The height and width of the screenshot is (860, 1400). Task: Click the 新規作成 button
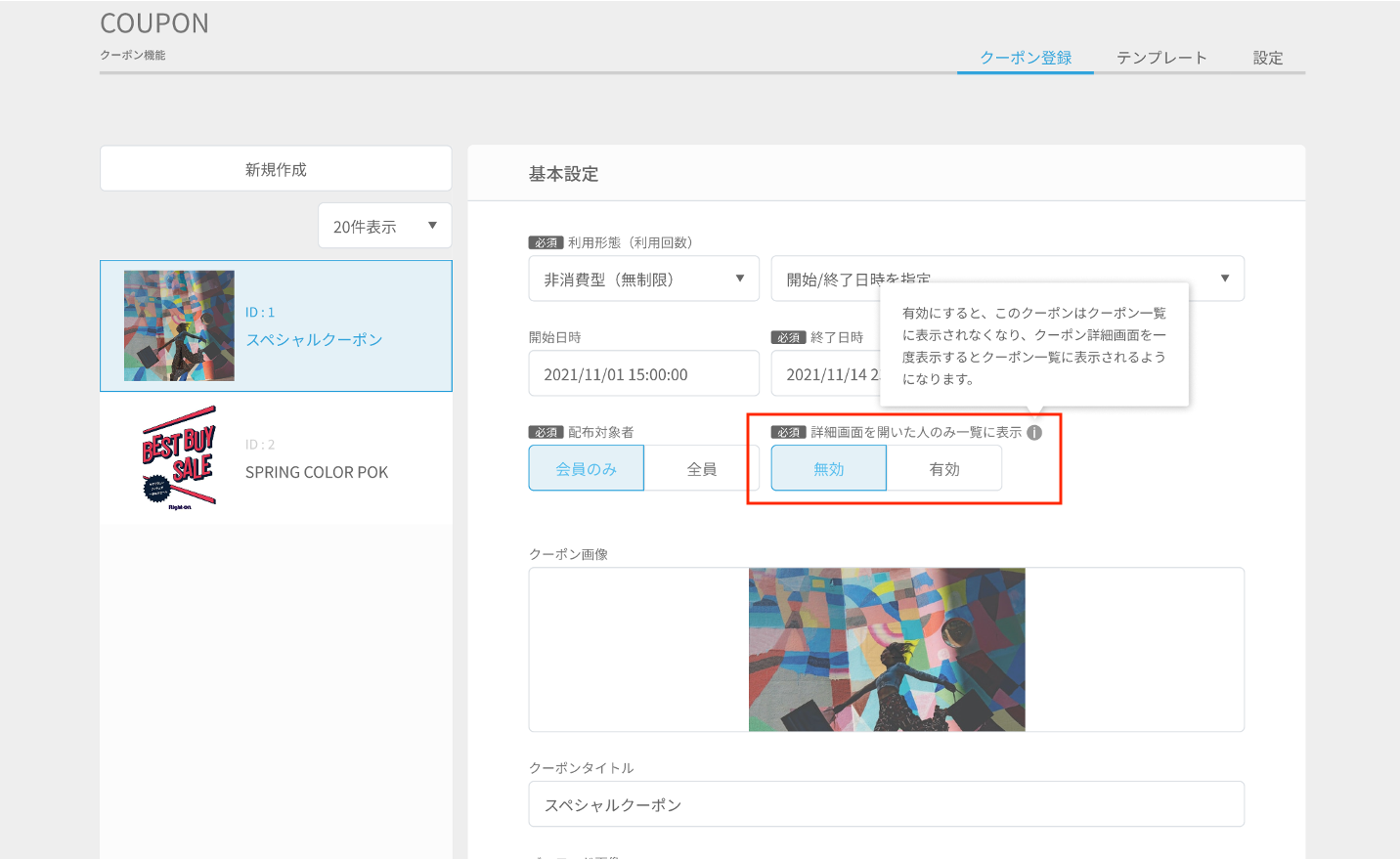coord(276,169)
